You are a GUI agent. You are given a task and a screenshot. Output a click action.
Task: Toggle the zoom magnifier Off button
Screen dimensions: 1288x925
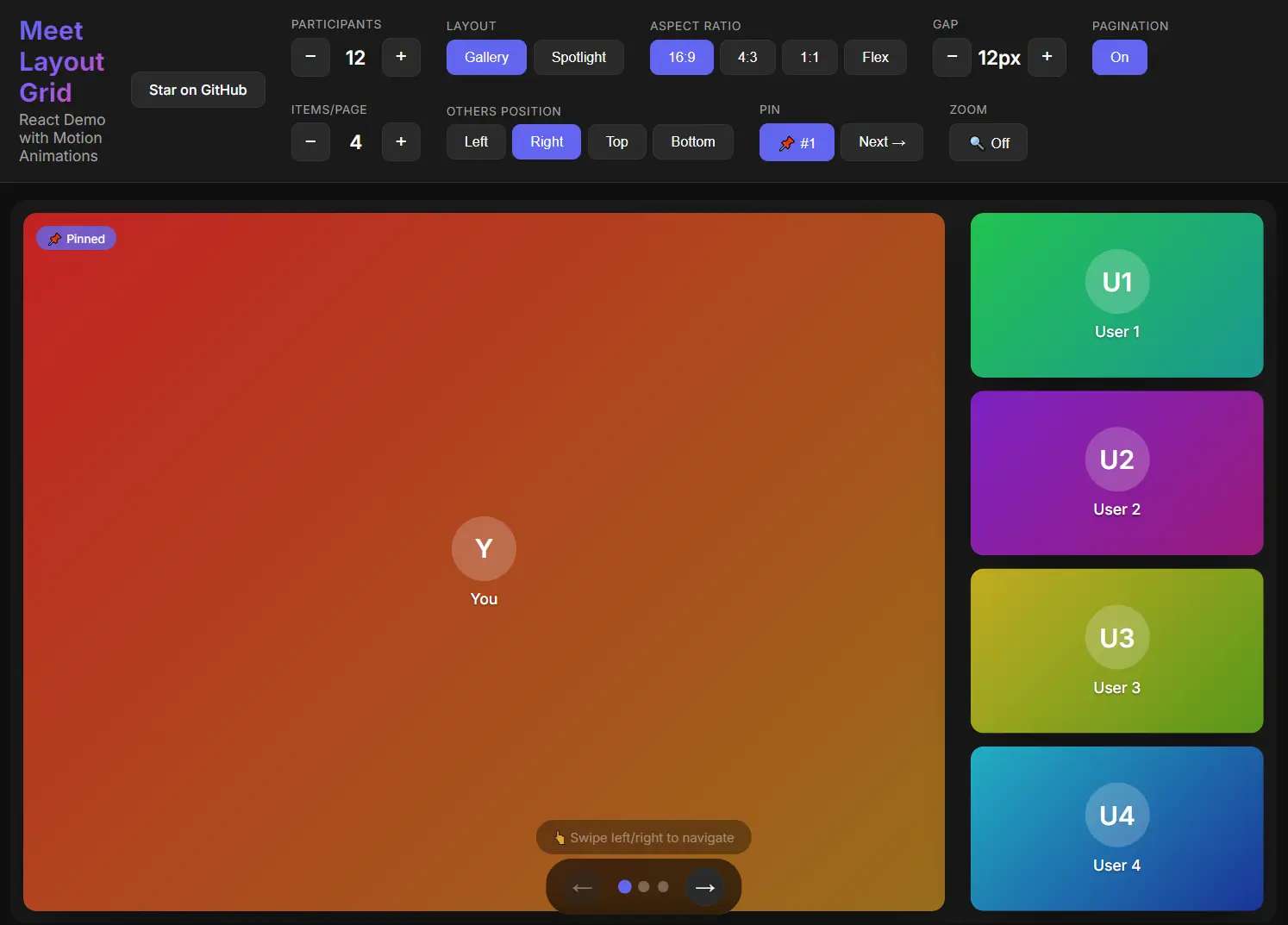pos(988,142)
